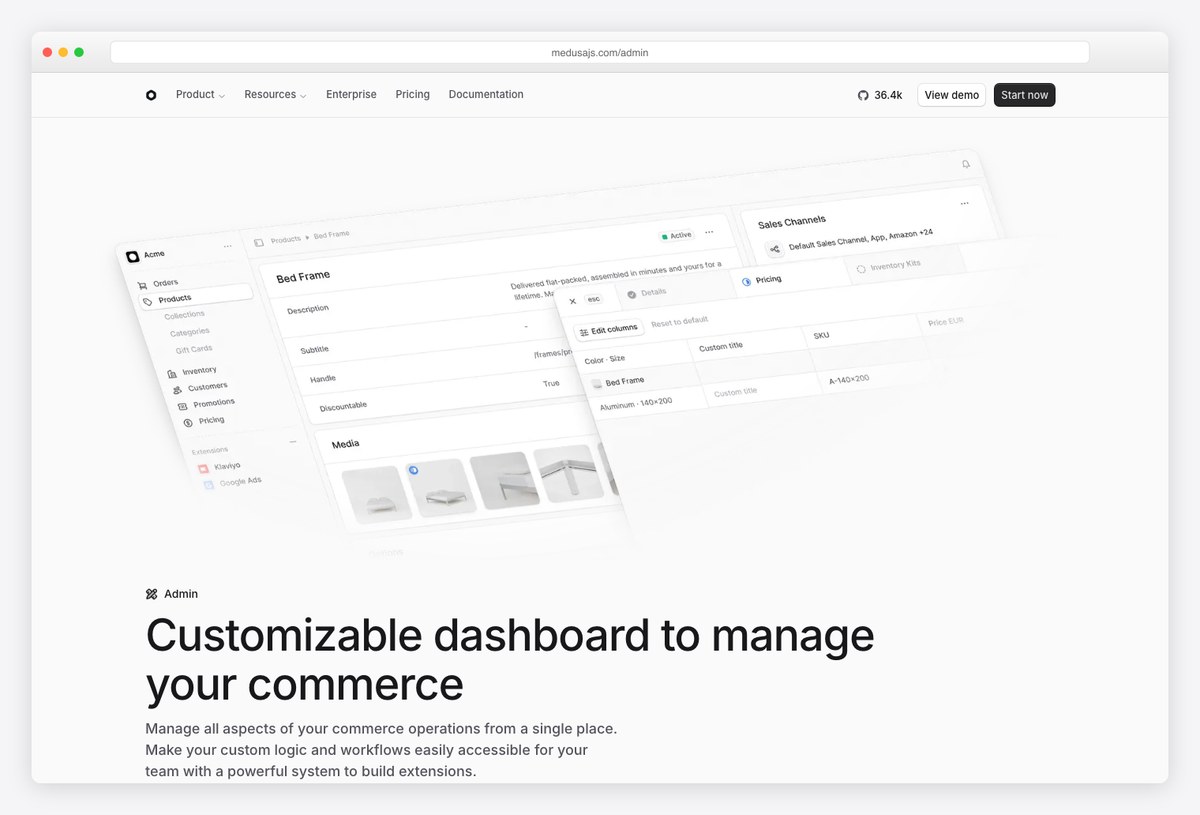The width and height of the screenshot is (1200, 815).
Task: Click the Price EUR column header
Action: point(946,322)
